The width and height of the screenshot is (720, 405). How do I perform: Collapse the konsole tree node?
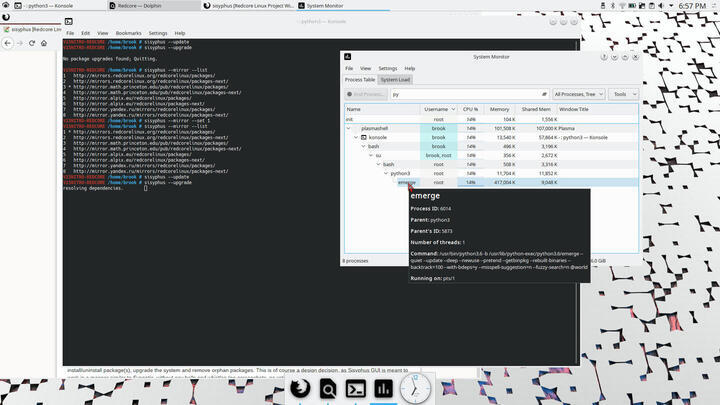(x=356, y=137)
